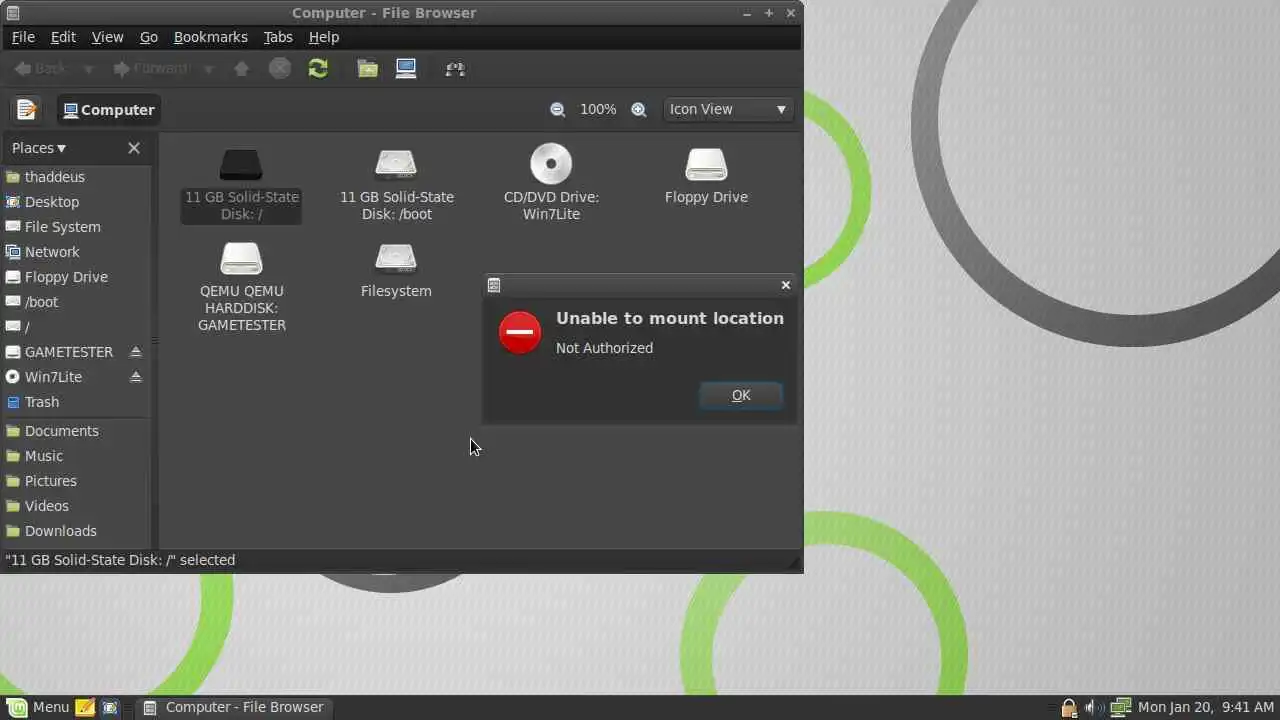This screenshot has width=1280, height=720.
Task: Click the Search binoculars icon
Action: (455, 68)
